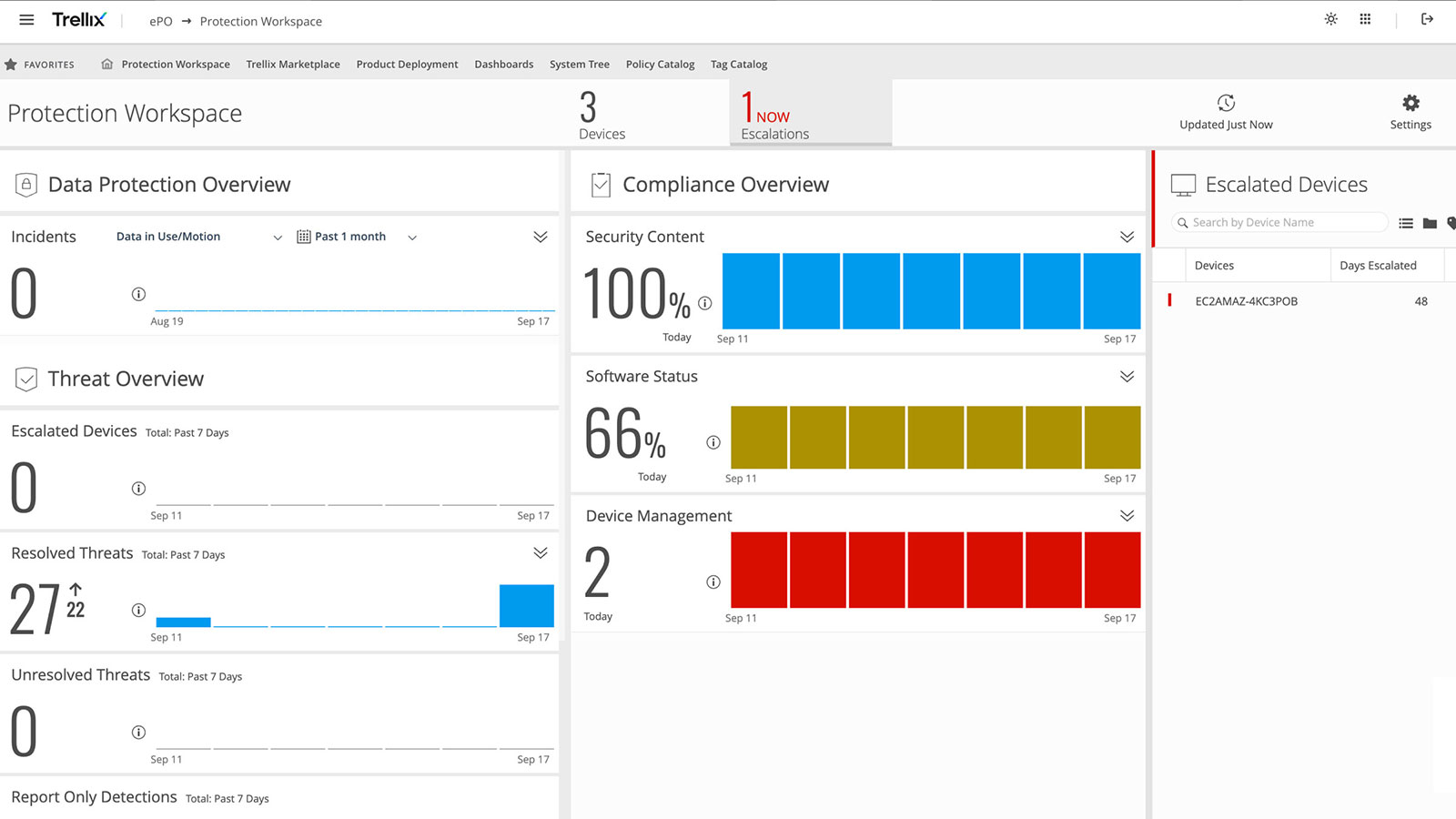Open the Data in Use/Motion dropdown

tap(199, 237)
